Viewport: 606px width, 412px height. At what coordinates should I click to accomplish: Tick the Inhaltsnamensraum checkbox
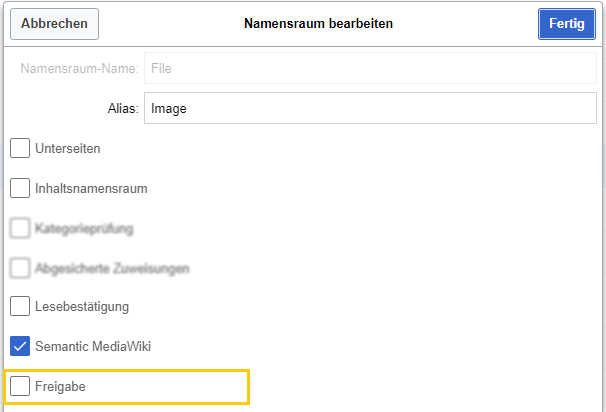tap(20, 188)
